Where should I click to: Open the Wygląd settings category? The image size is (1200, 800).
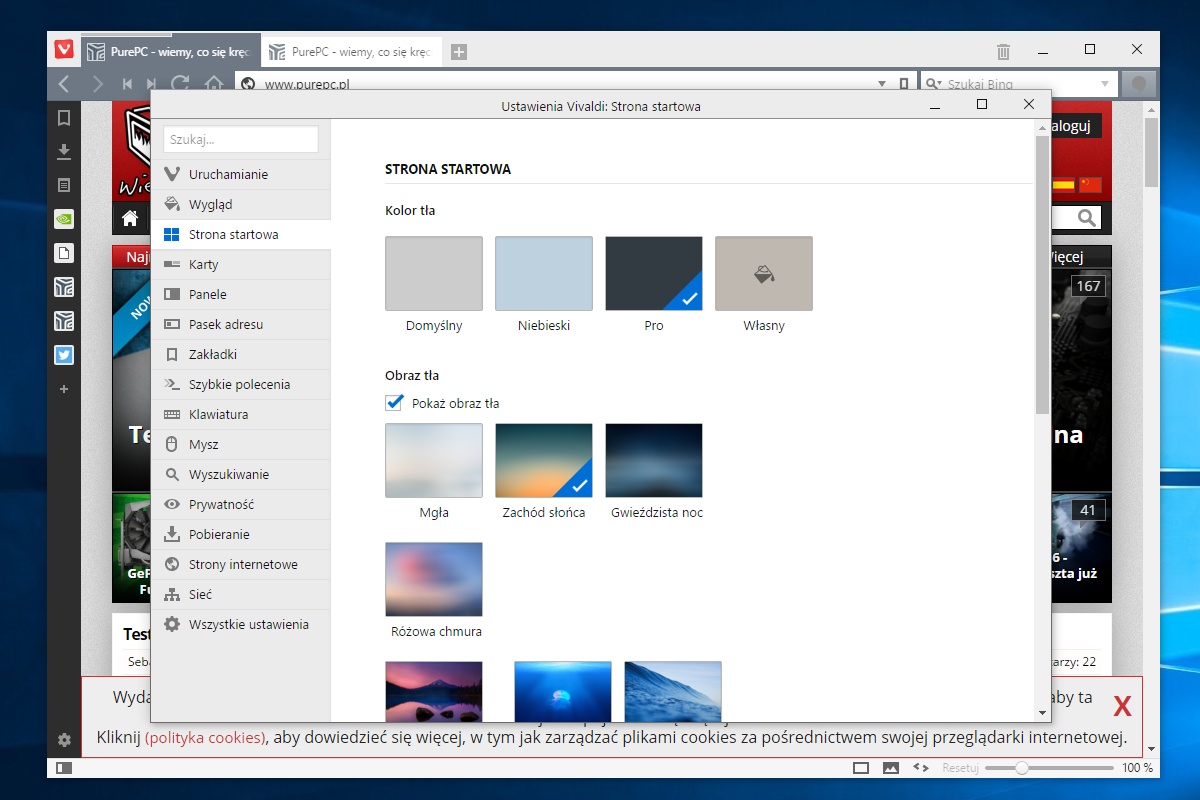pyautogui.click(x=210, y=204)
